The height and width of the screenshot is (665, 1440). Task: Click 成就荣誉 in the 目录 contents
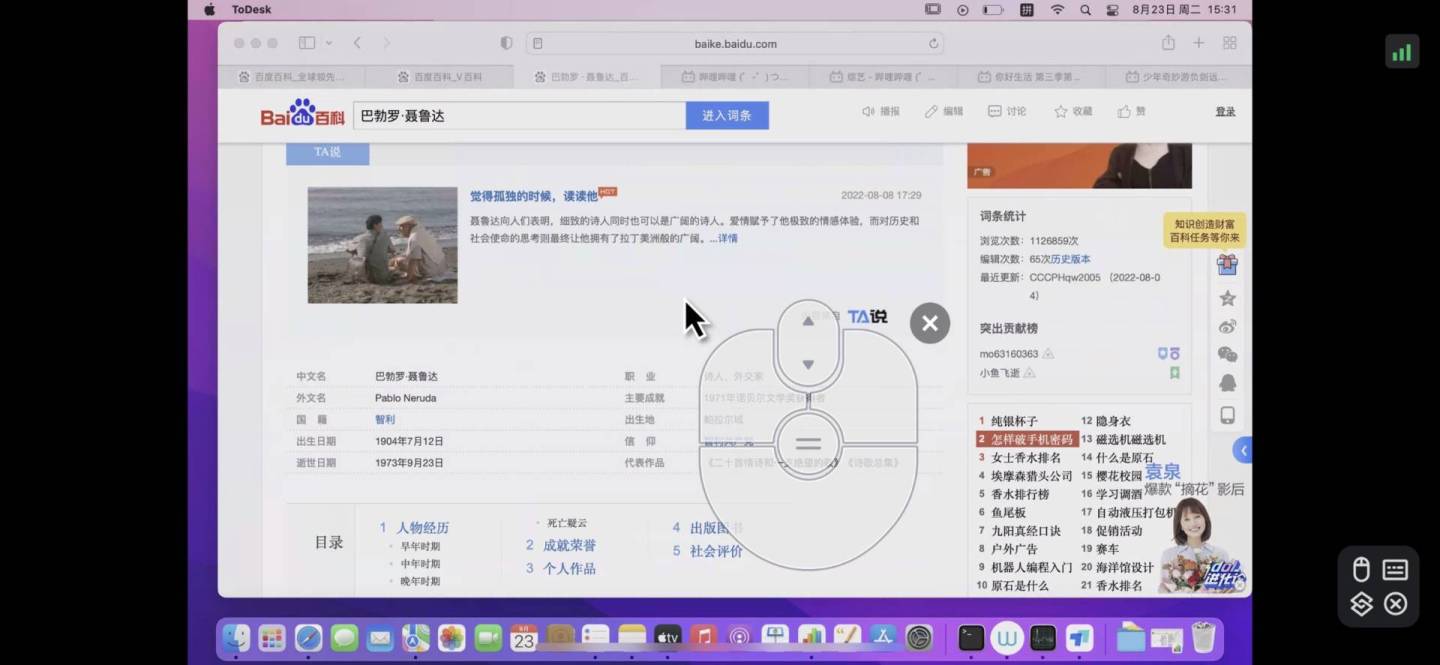click(x=569, y=546)
